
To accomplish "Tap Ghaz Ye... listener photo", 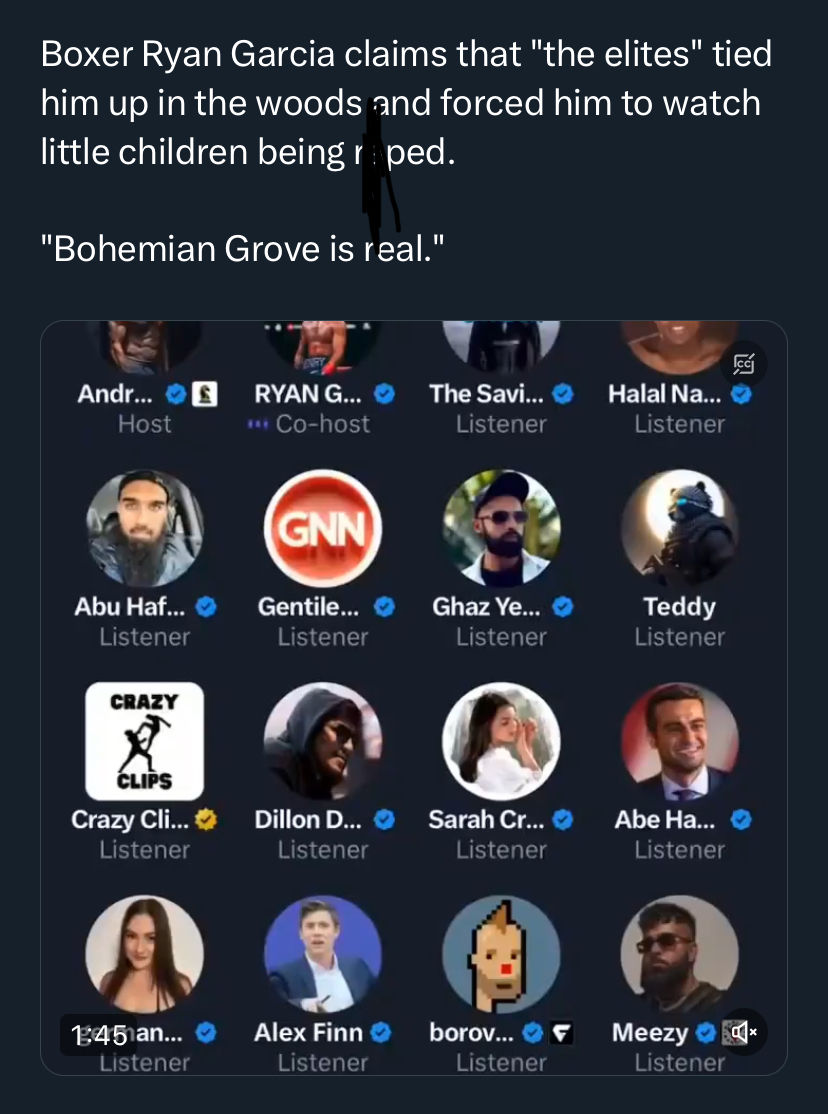I will tap(501, 528).
